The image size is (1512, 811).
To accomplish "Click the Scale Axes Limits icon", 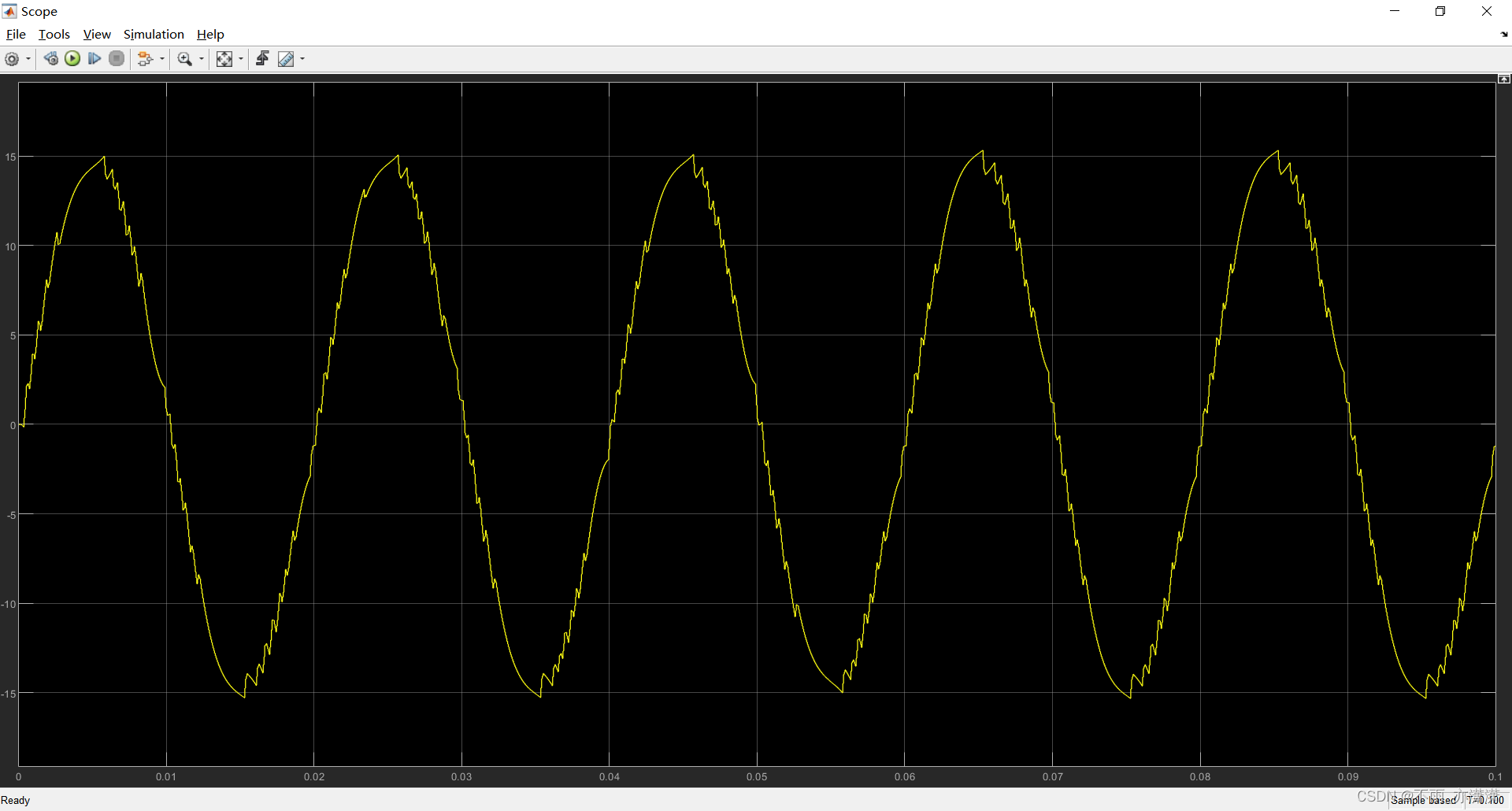I will 224,59.
